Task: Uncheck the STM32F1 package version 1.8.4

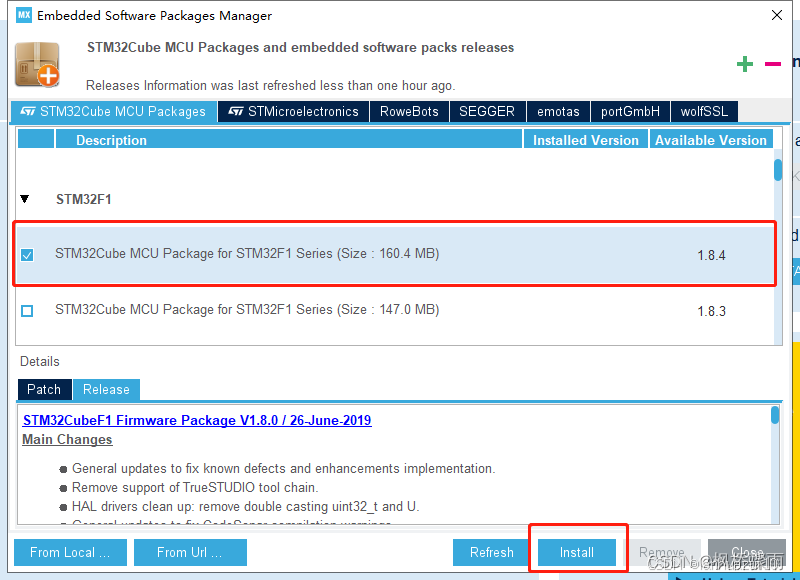Action: pyautogui.click(x=27, y=255)
